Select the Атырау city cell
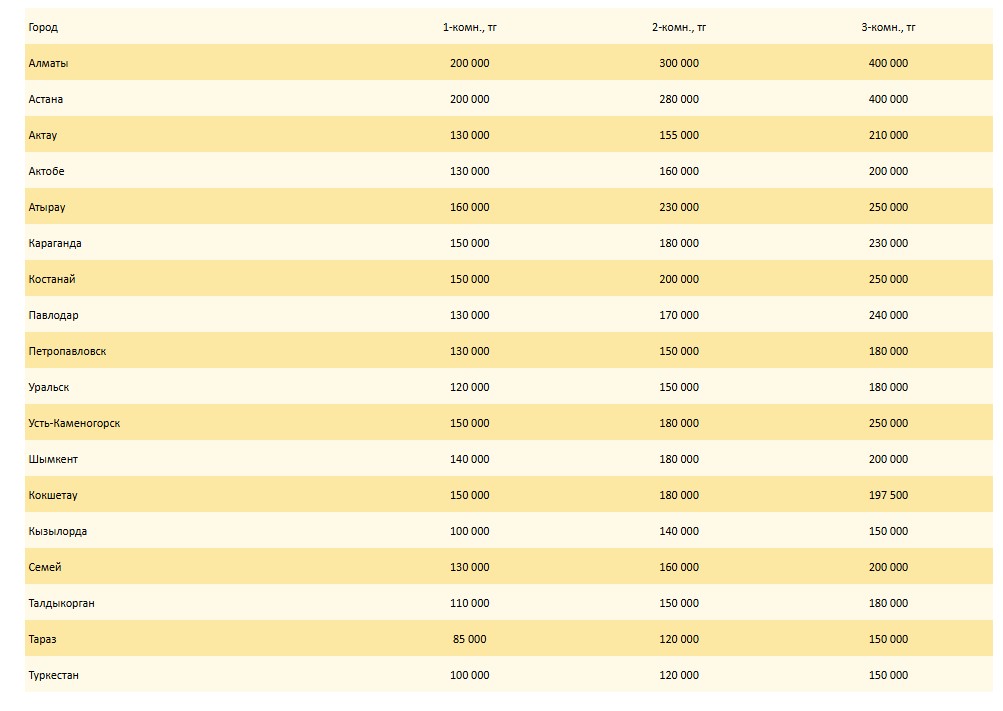This screenshot has width=1003, height=711. click(x=47, y=207)
